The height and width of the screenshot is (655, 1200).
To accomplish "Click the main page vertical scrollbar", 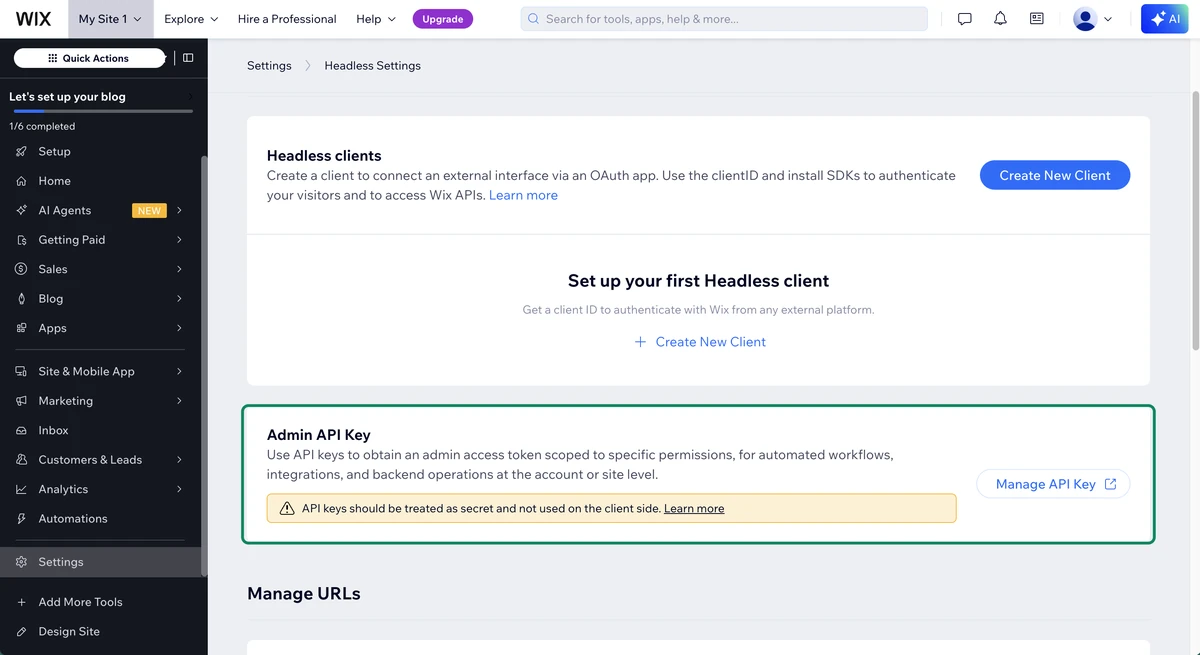I will tap(1195, 220).
